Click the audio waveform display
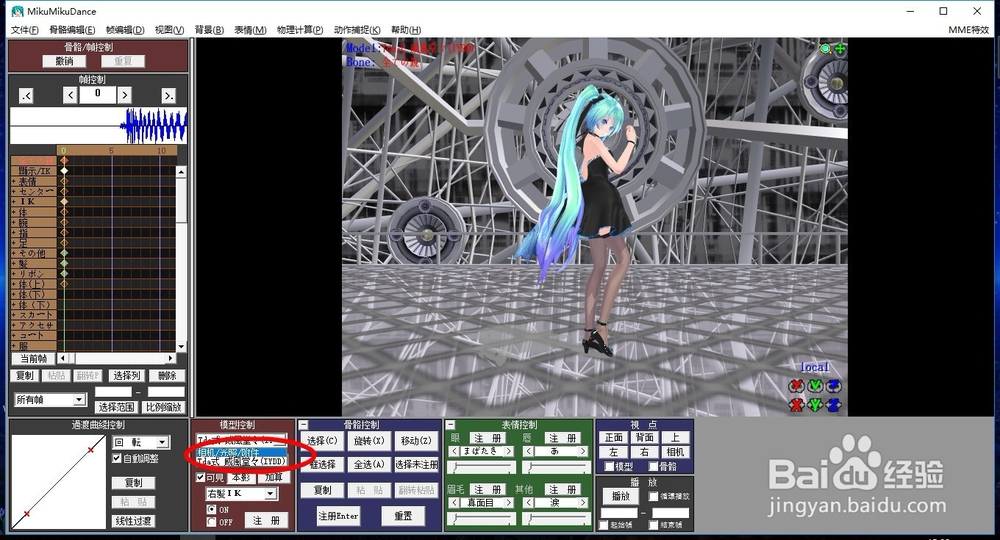 click(x=98, y=126)
